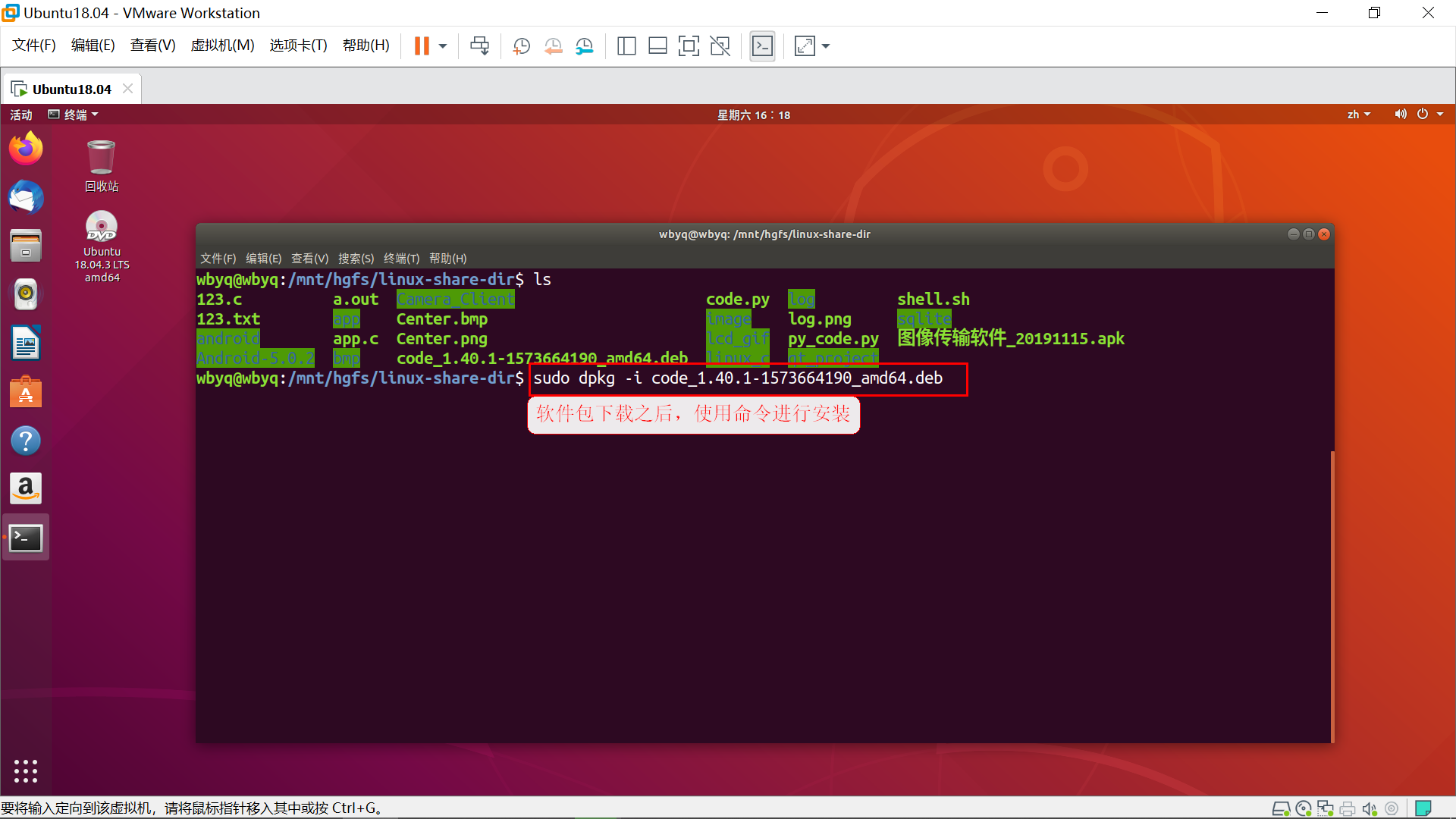The height and width of the screenshot is (819, 1456).
Task: Expand the stretch guest display dropdown arrow
Action: (826, 46)
